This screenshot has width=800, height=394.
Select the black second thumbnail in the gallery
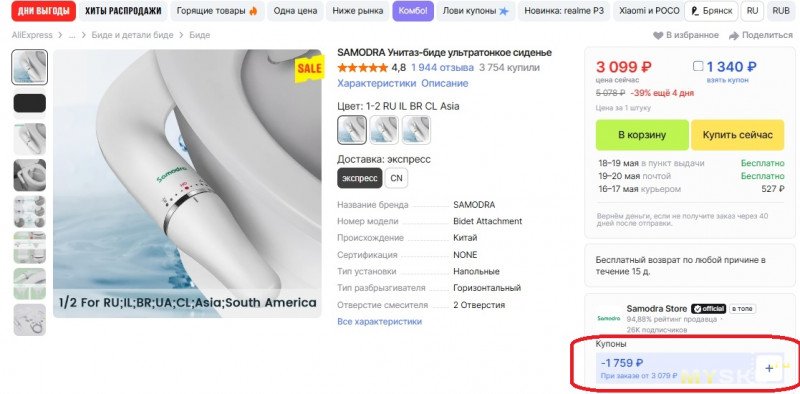click(30, 103)
